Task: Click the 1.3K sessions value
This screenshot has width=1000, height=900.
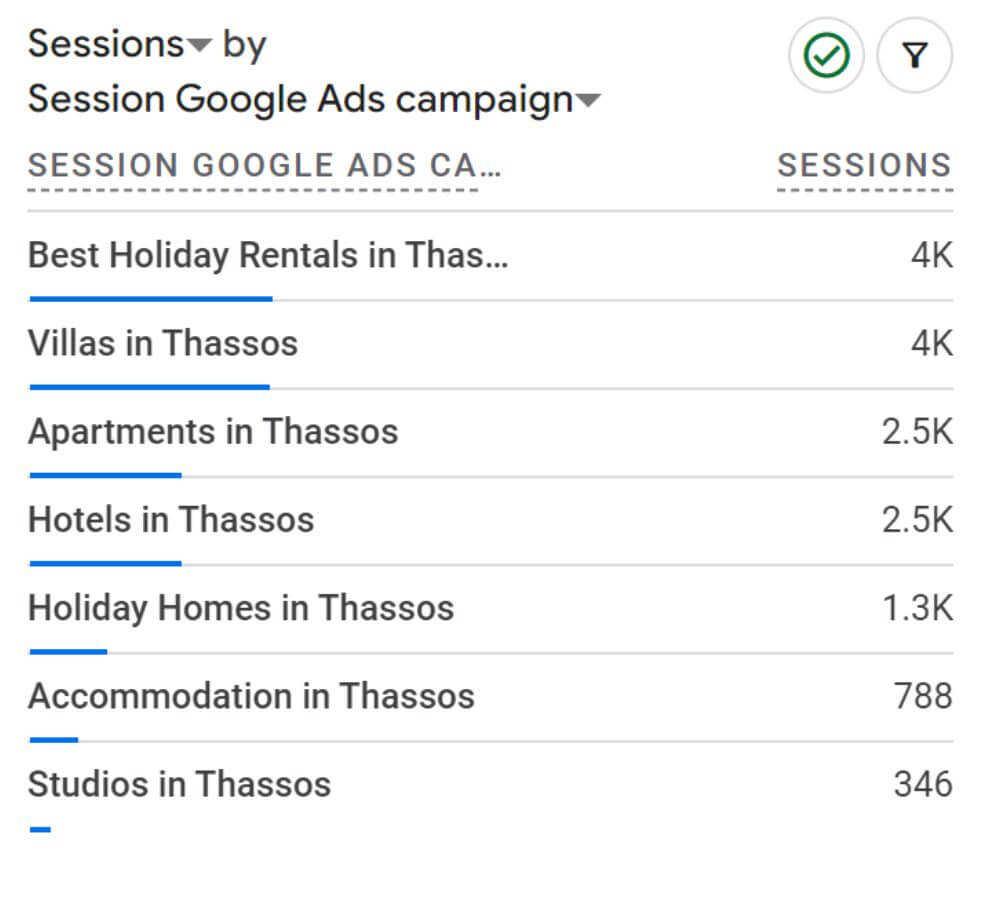Action: (x=918, y=608)
